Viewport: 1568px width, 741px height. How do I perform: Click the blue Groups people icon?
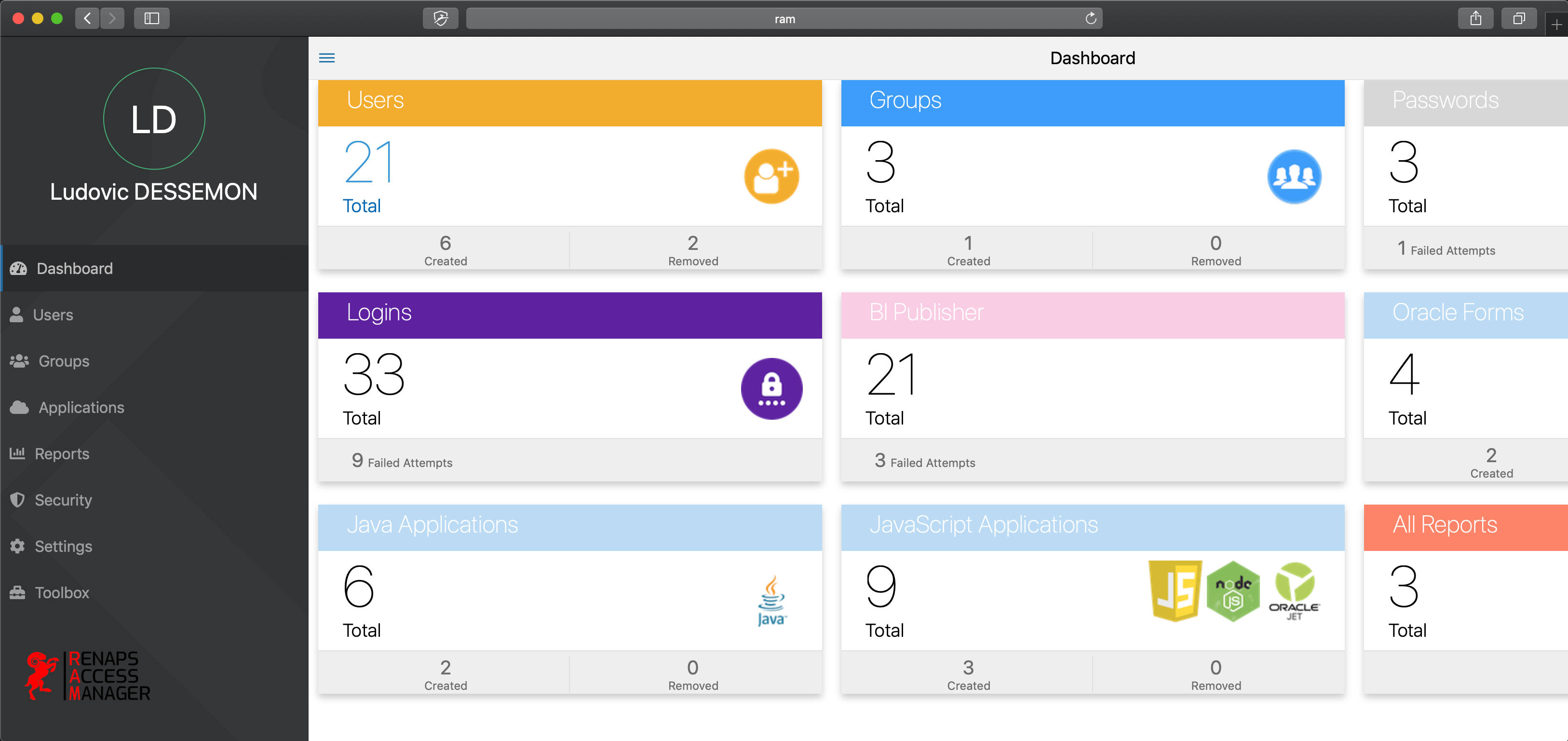pyautogui.click(x=1294, y=177)
